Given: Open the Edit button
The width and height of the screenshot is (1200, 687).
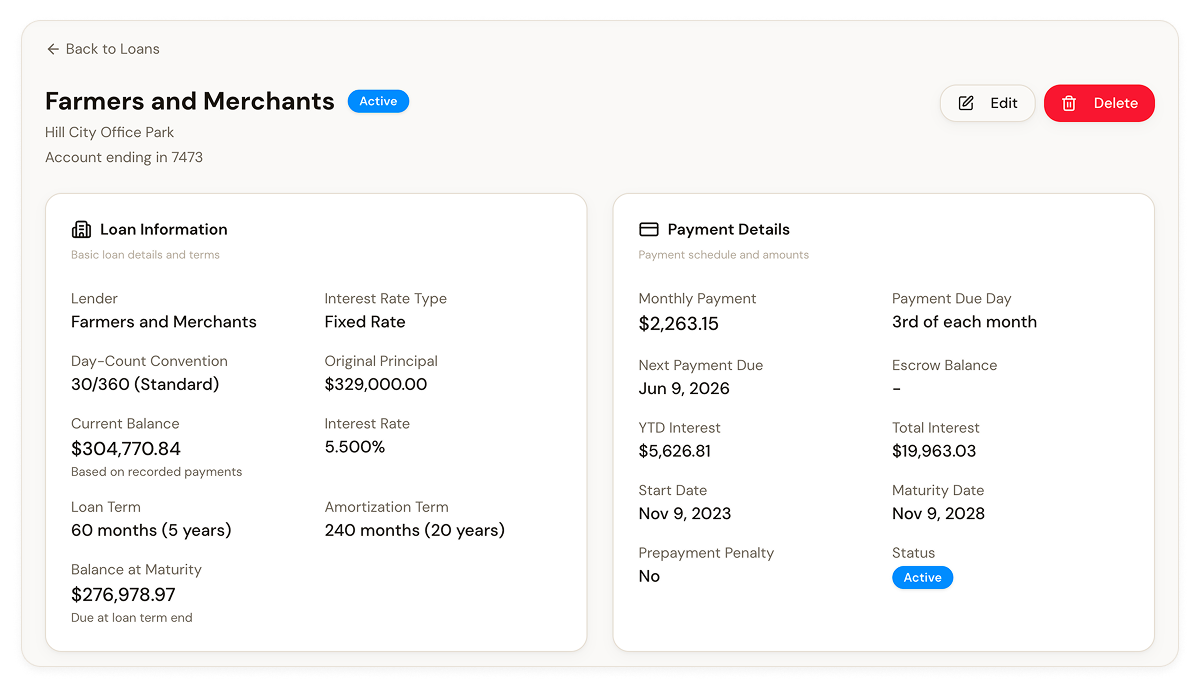Looking at the screenshot, I should point(987,103).
